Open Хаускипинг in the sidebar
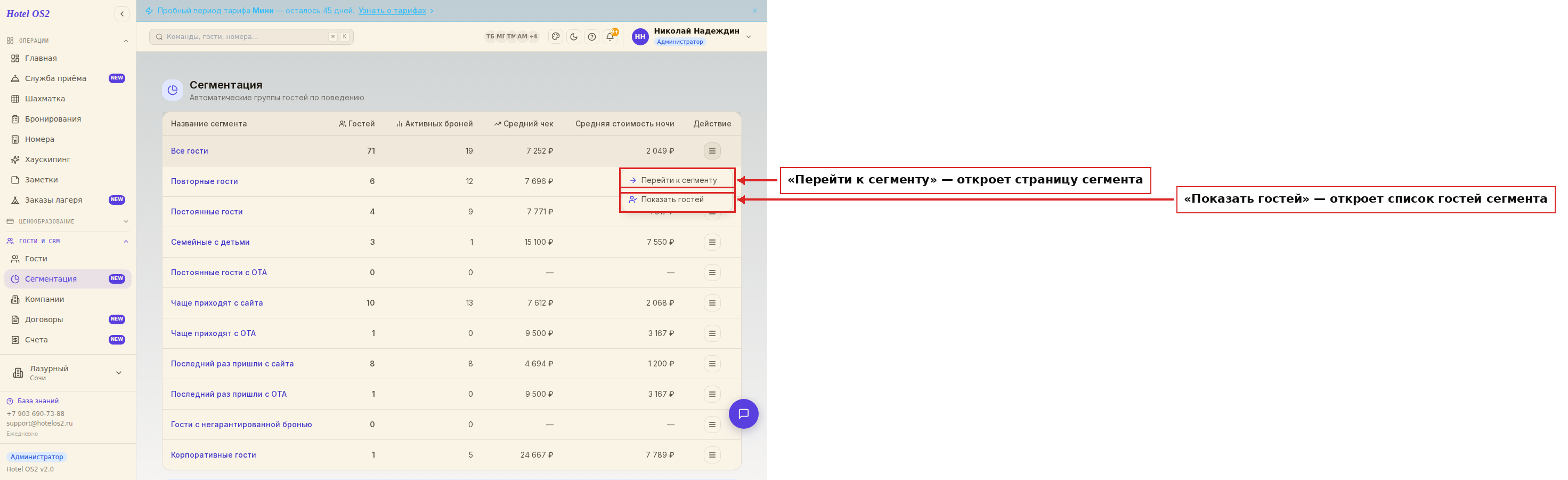The width and height of the screenshot is (1568, 480). click(x=68, y=159)
